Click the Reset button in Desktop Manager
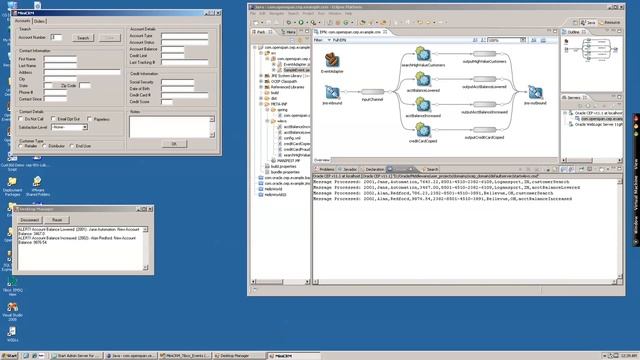Image resolution: width=640 pixels, height=360 pixels. point(57,220)
